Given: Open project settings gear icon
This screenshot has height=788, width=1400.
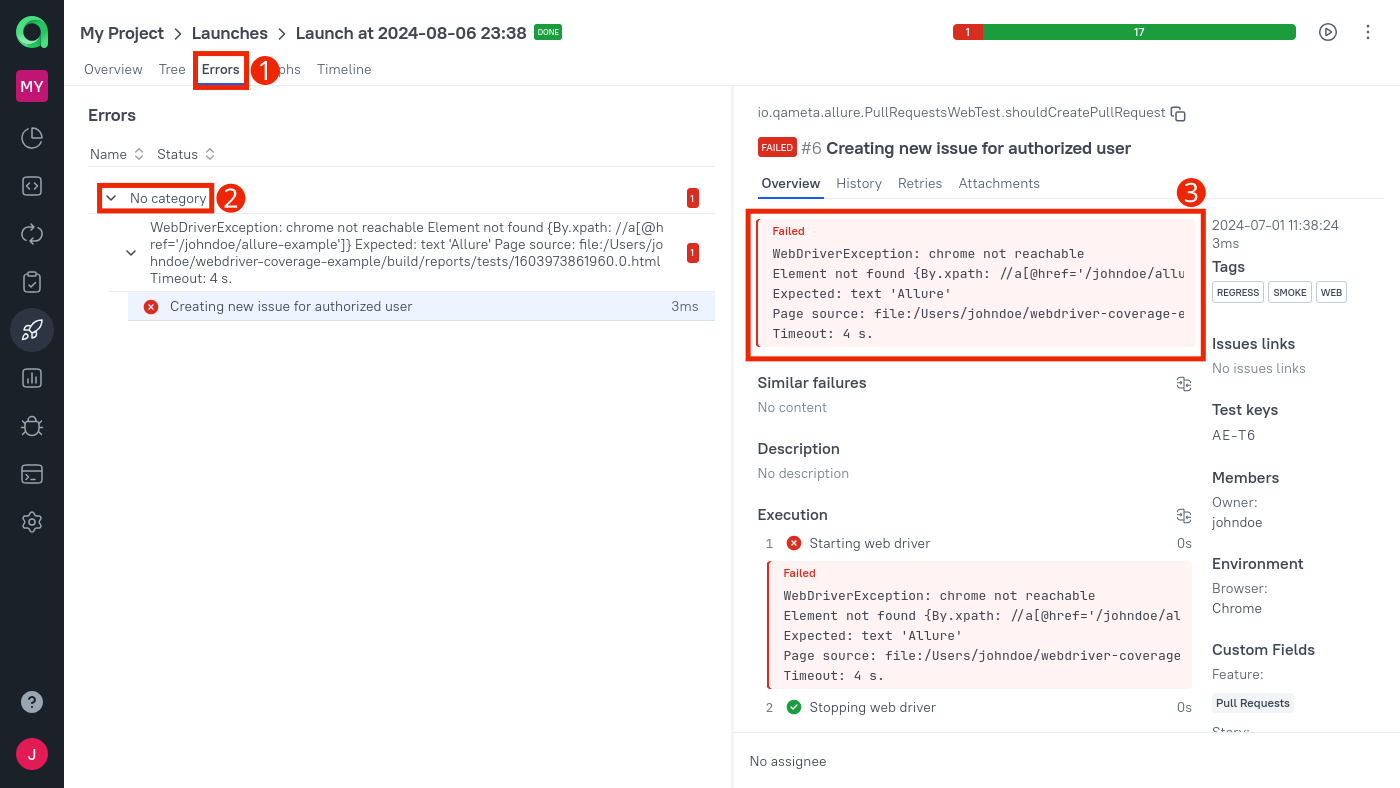Looking at the screenshot, I should [32, 522].
